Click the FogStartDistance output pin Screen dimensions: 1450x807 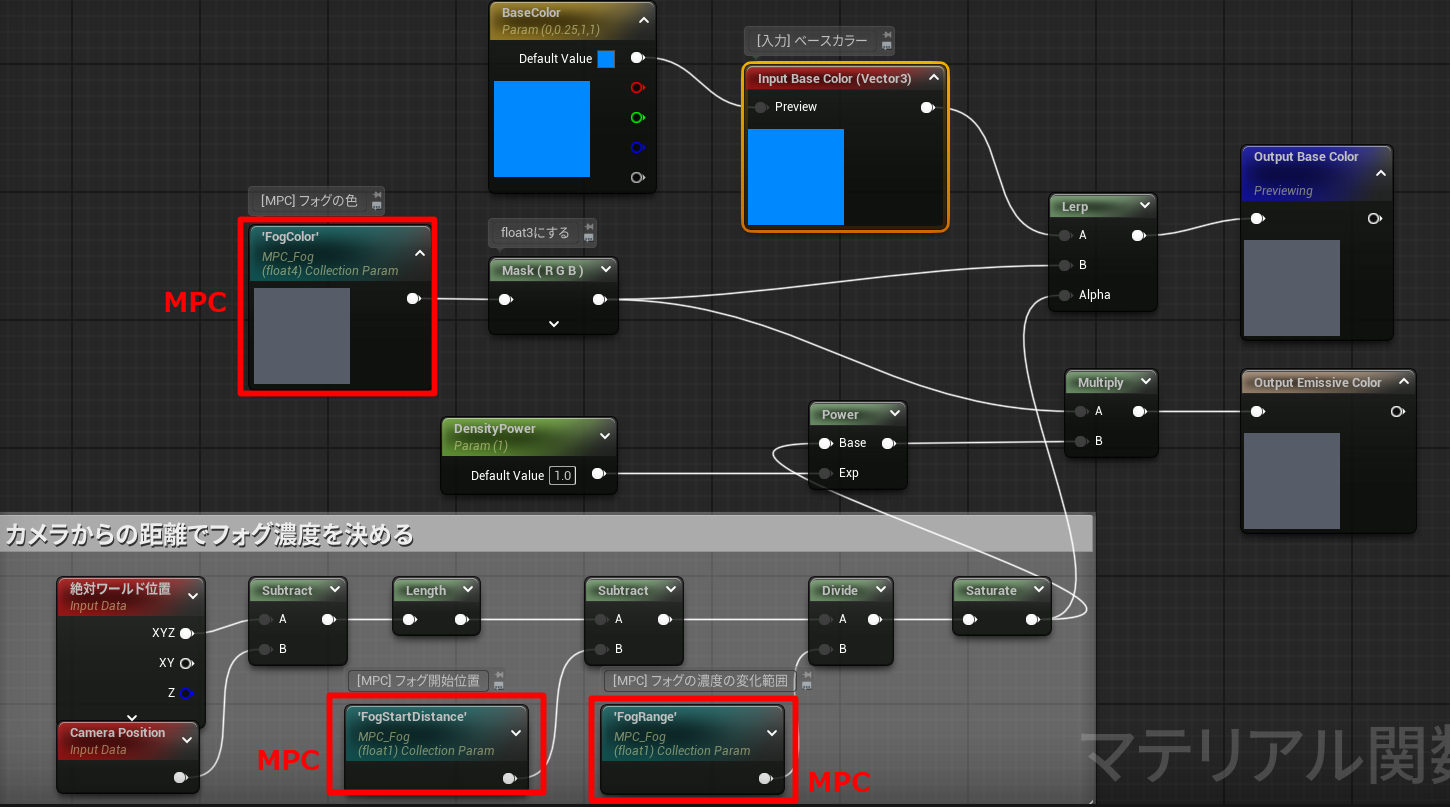coord(510,778)
